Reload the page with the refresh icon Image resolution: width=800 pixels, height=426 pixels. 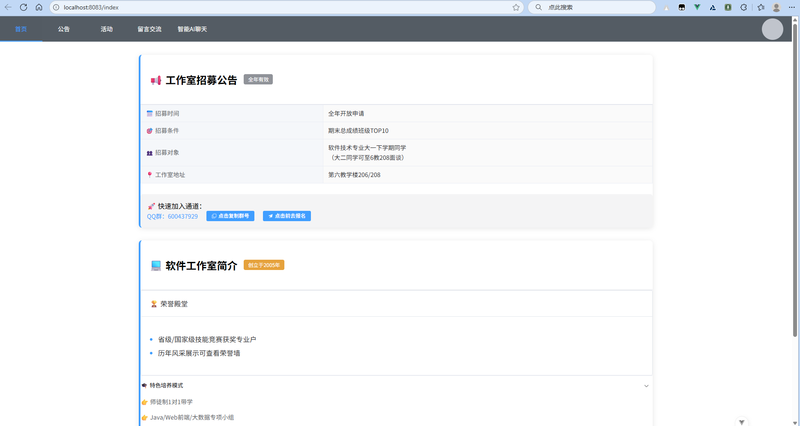pos(23,7)
